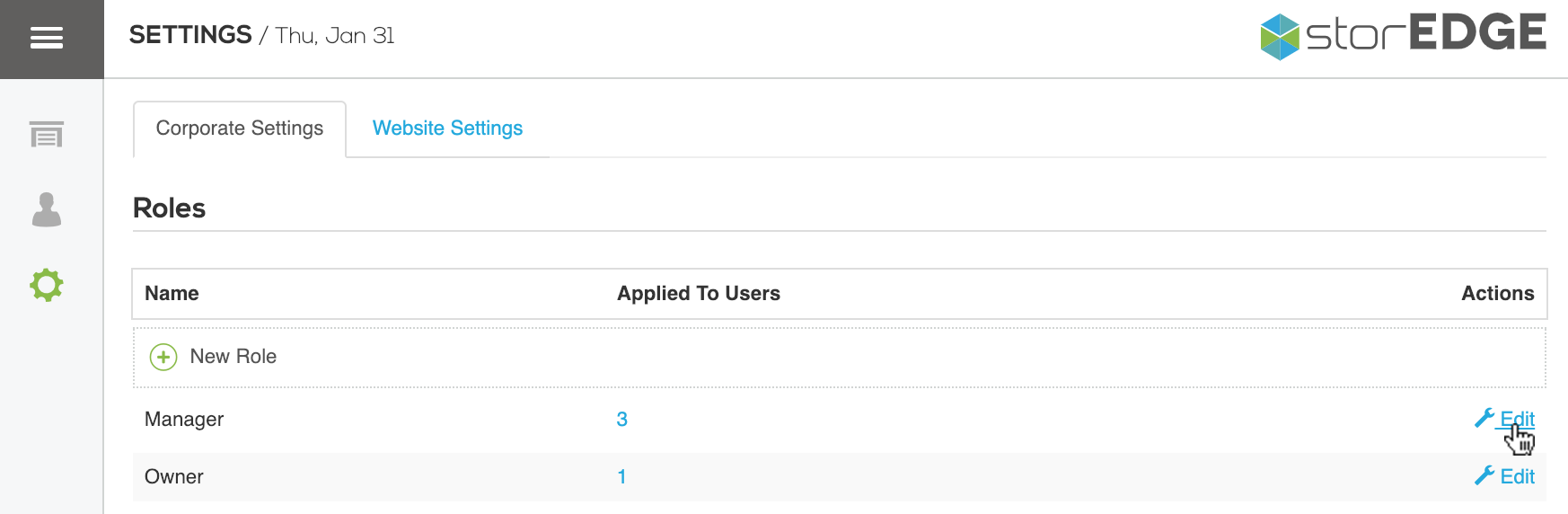This screenshot has height=514, width=1568.
Task: Open the user profile sidebar icon
Action: tap(47, 209)
